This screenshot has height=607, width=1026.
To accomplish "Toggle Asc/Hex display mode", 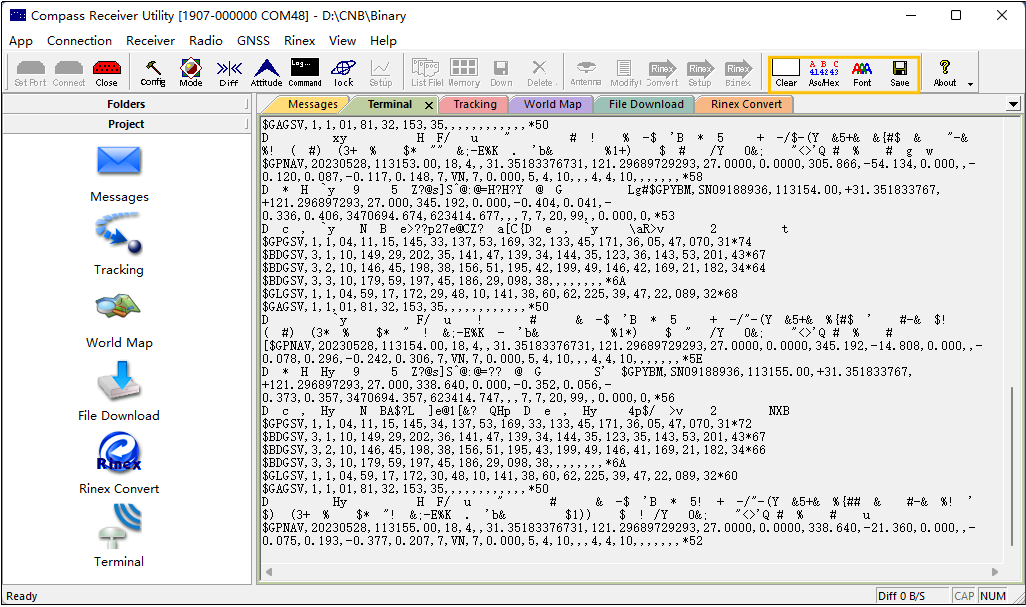I will [x=824, y=73].
